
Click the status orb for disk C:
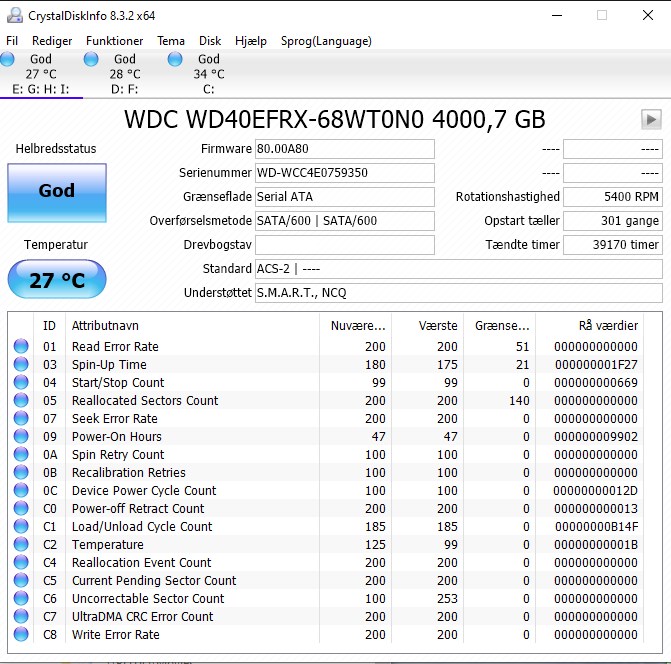(x=175, y=59)
